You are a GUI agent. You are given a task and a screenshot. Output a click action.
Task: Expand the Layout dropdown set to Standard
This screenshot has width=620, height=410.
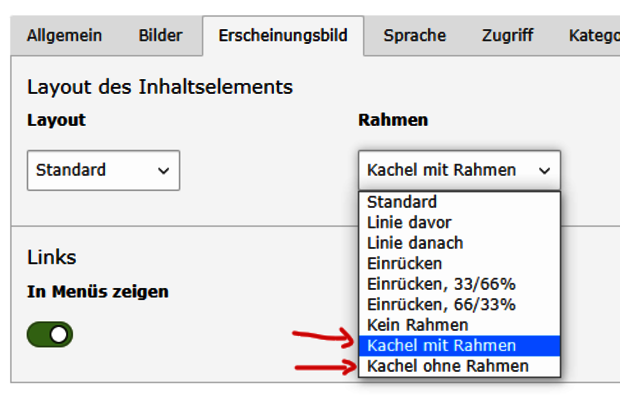click(103, 170)
